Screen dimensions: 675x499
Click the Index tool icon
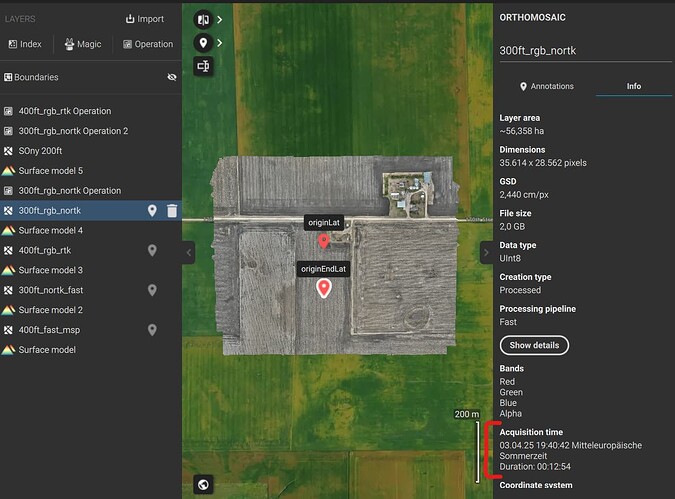click(13, 44)
